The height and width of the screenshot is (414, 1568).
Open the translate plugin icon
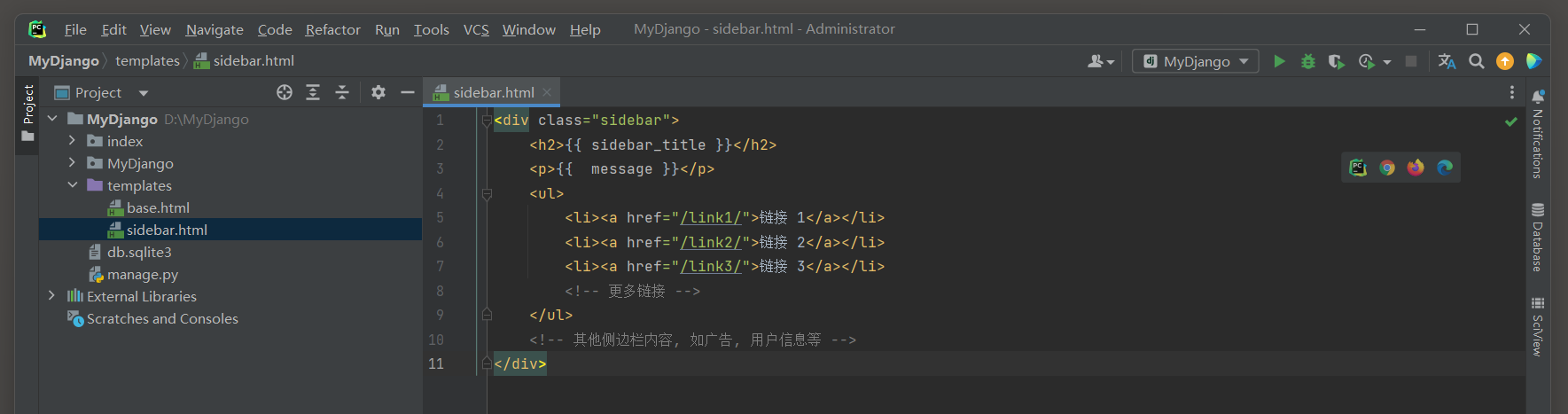(1447, 61)
